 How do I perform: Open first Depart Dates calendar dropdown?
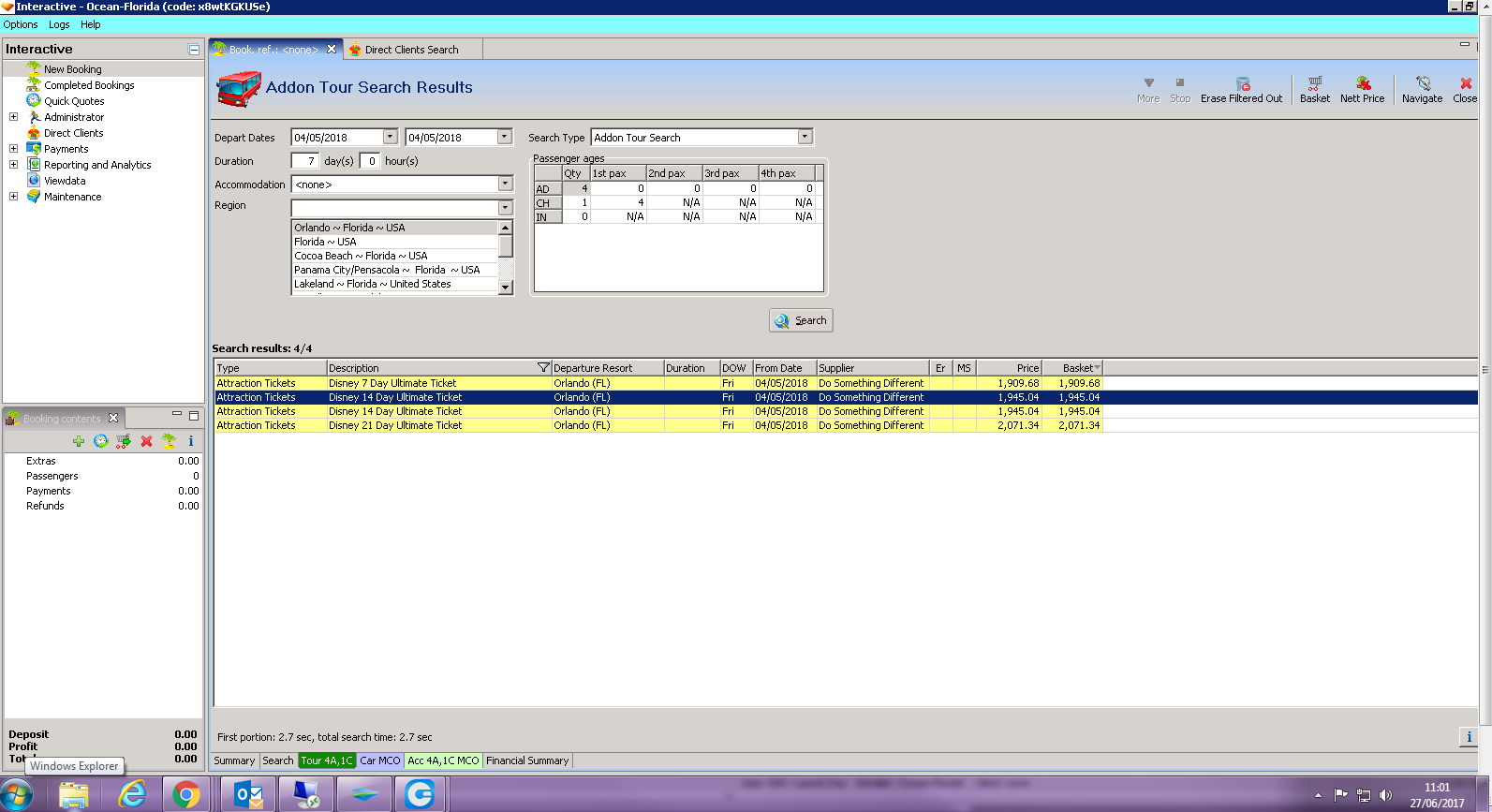pos(391,137)
